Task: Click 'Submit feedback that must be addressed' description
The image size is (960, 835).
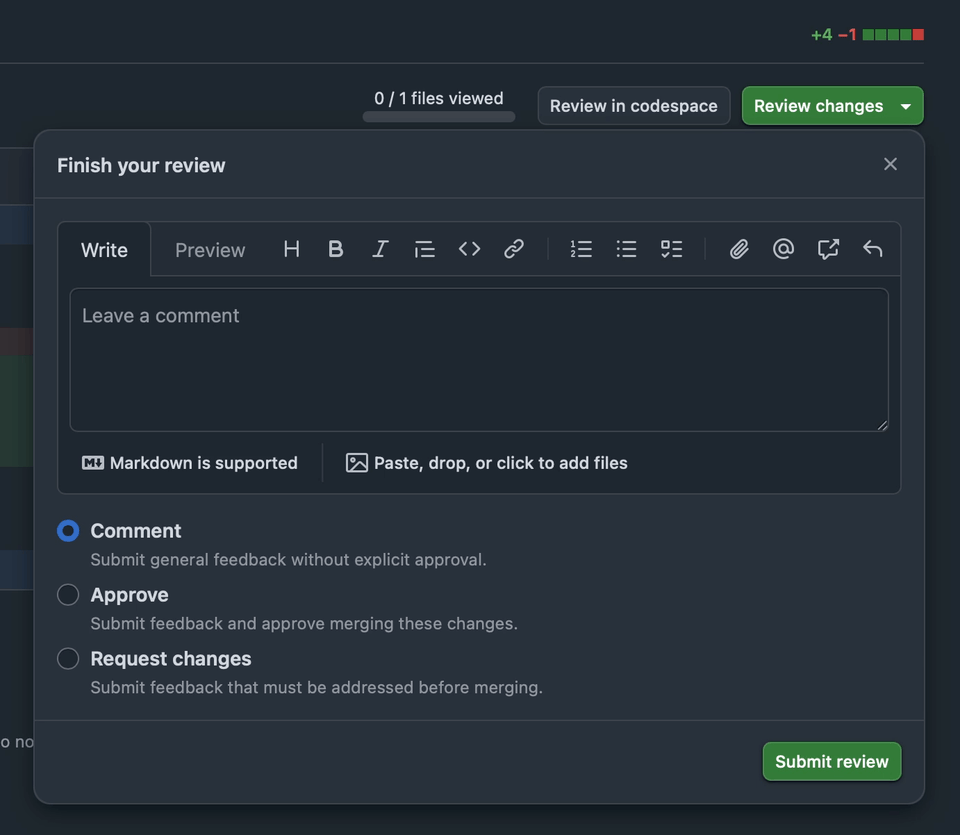Action: 317,687
